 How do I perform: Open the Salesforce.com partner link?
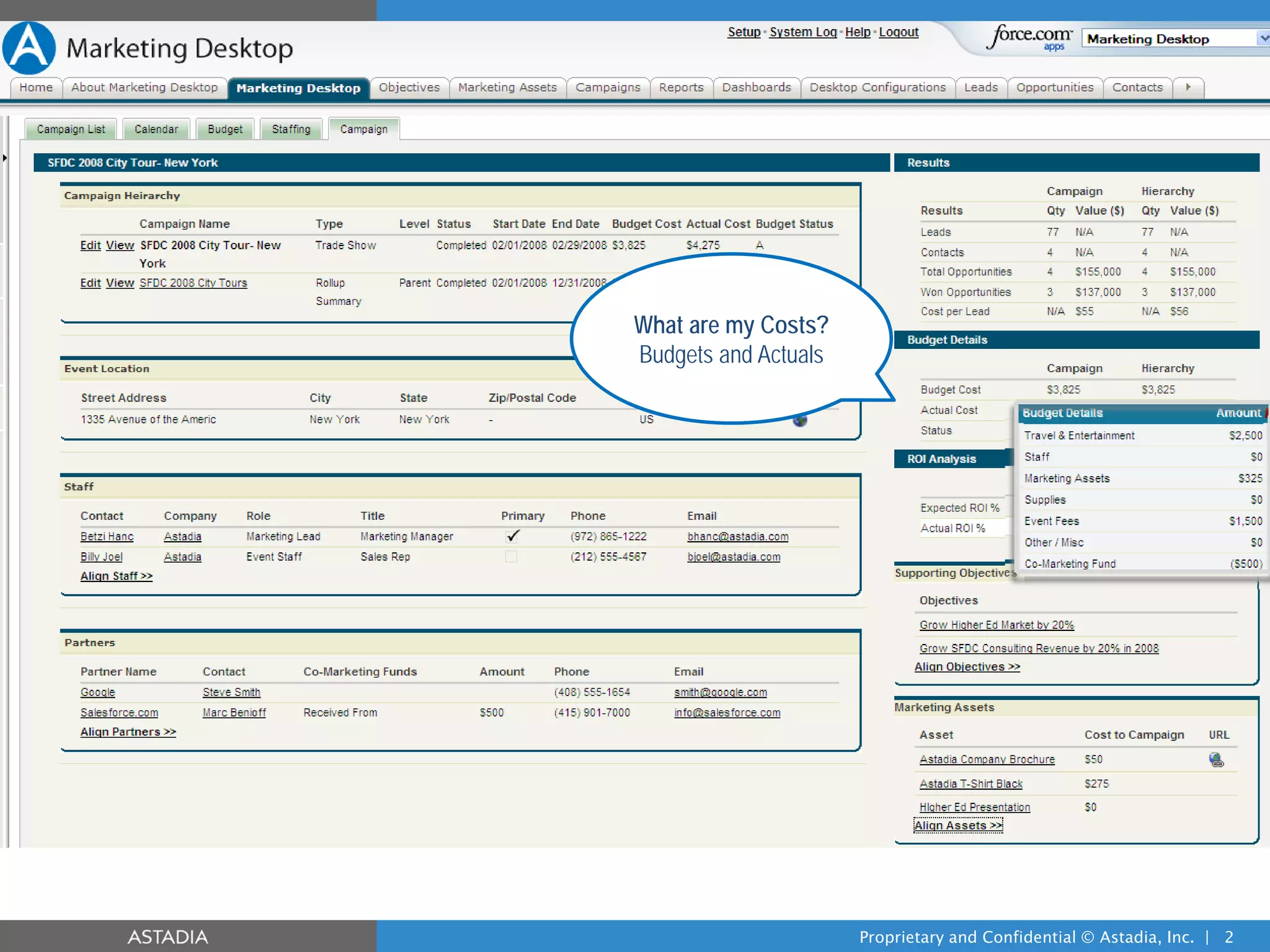point(119,713)
